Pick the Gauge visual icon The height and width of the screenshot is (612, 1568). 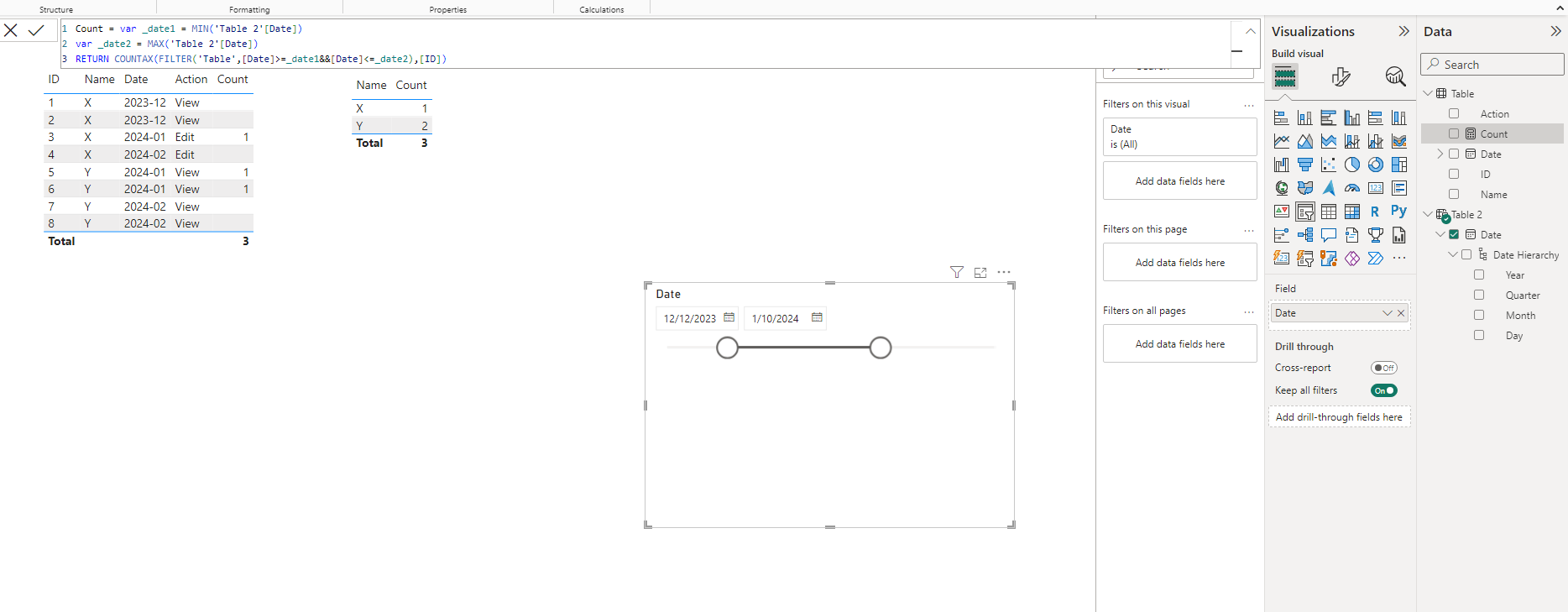click(1352, 188)
